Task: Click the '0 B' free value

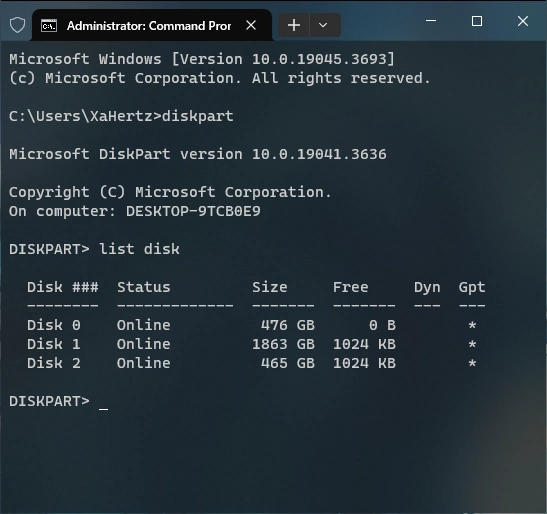Action: 382,325
